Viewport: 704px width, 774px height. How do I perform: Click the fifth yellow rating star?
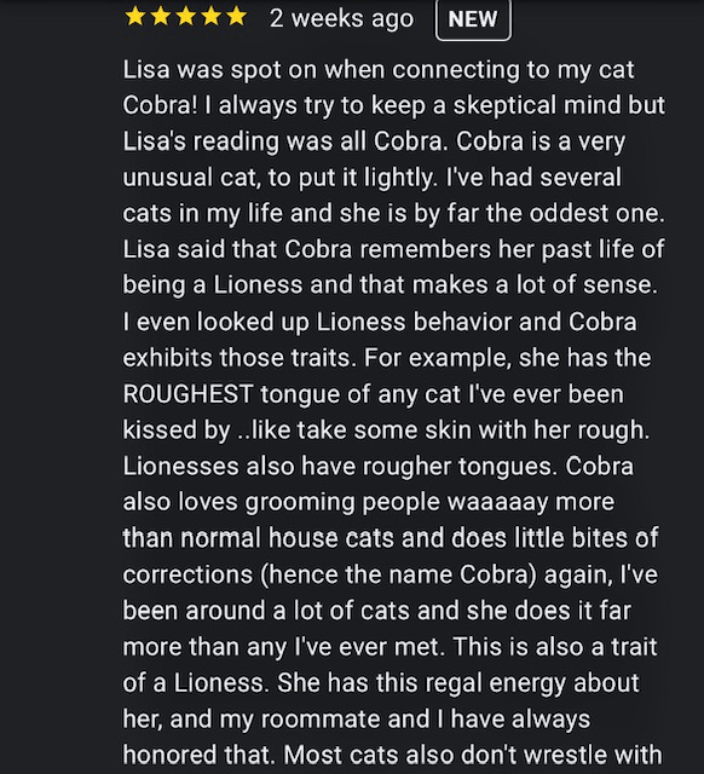[x=236, y=17]
